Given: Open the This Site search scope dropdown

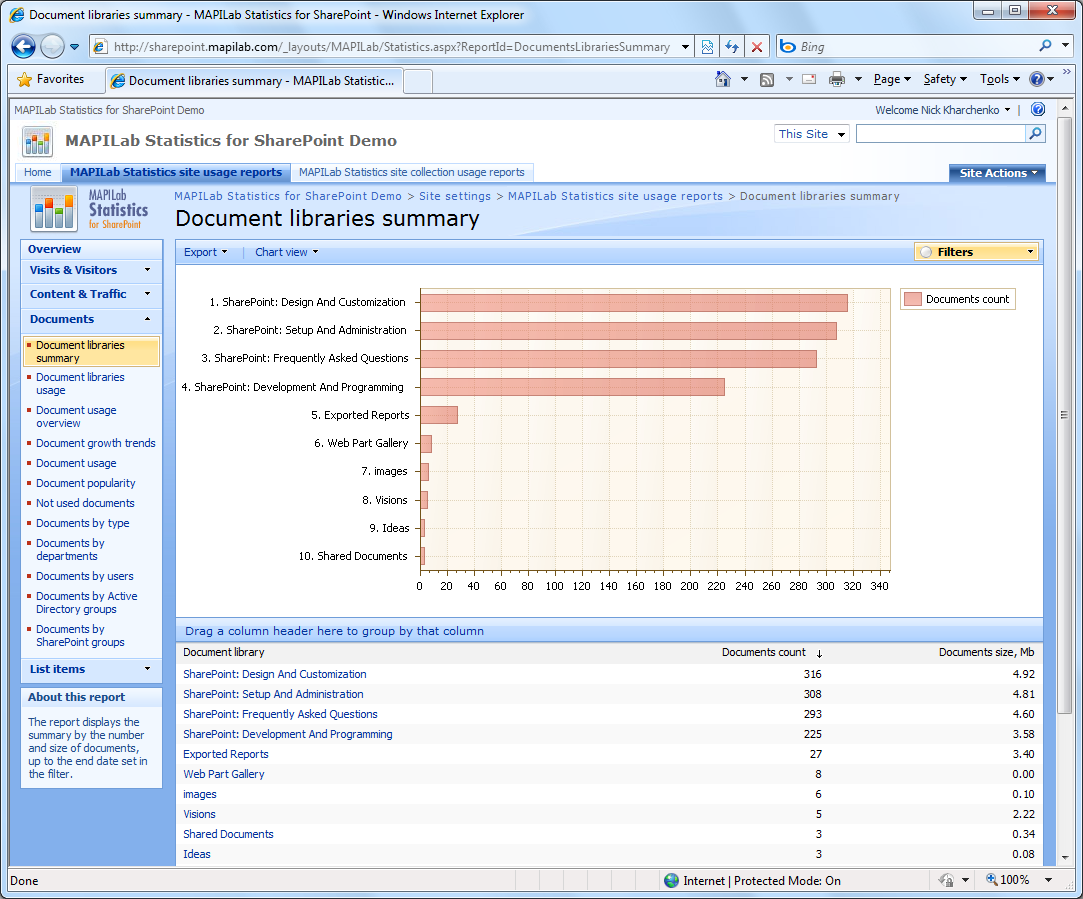Looking at the screenshot, I should 812,134.
